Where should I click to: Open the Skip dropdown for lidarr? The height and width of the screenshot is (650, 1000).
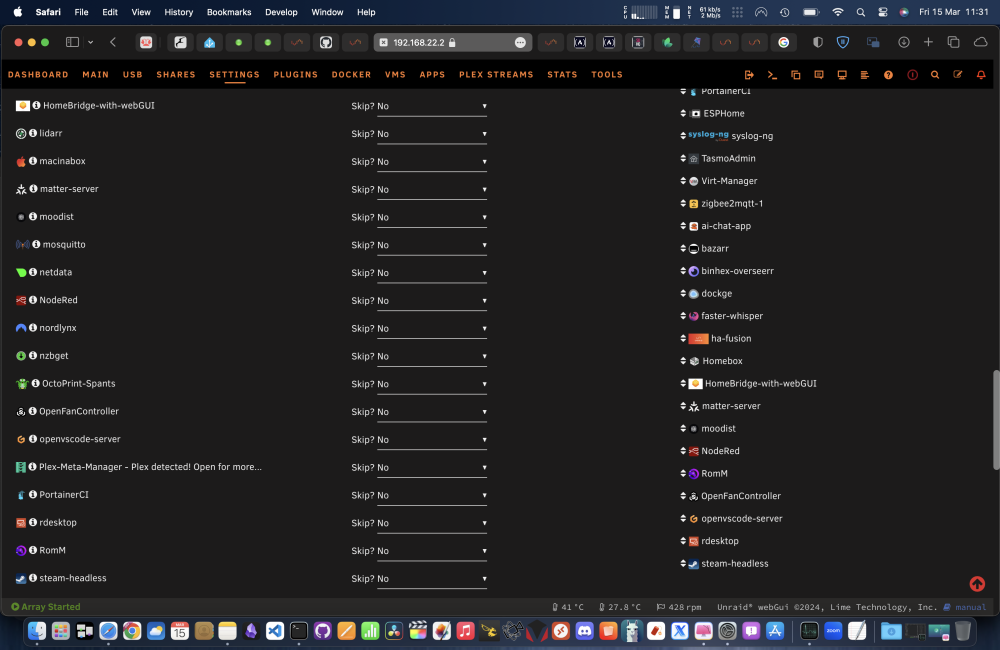(432, 134)
